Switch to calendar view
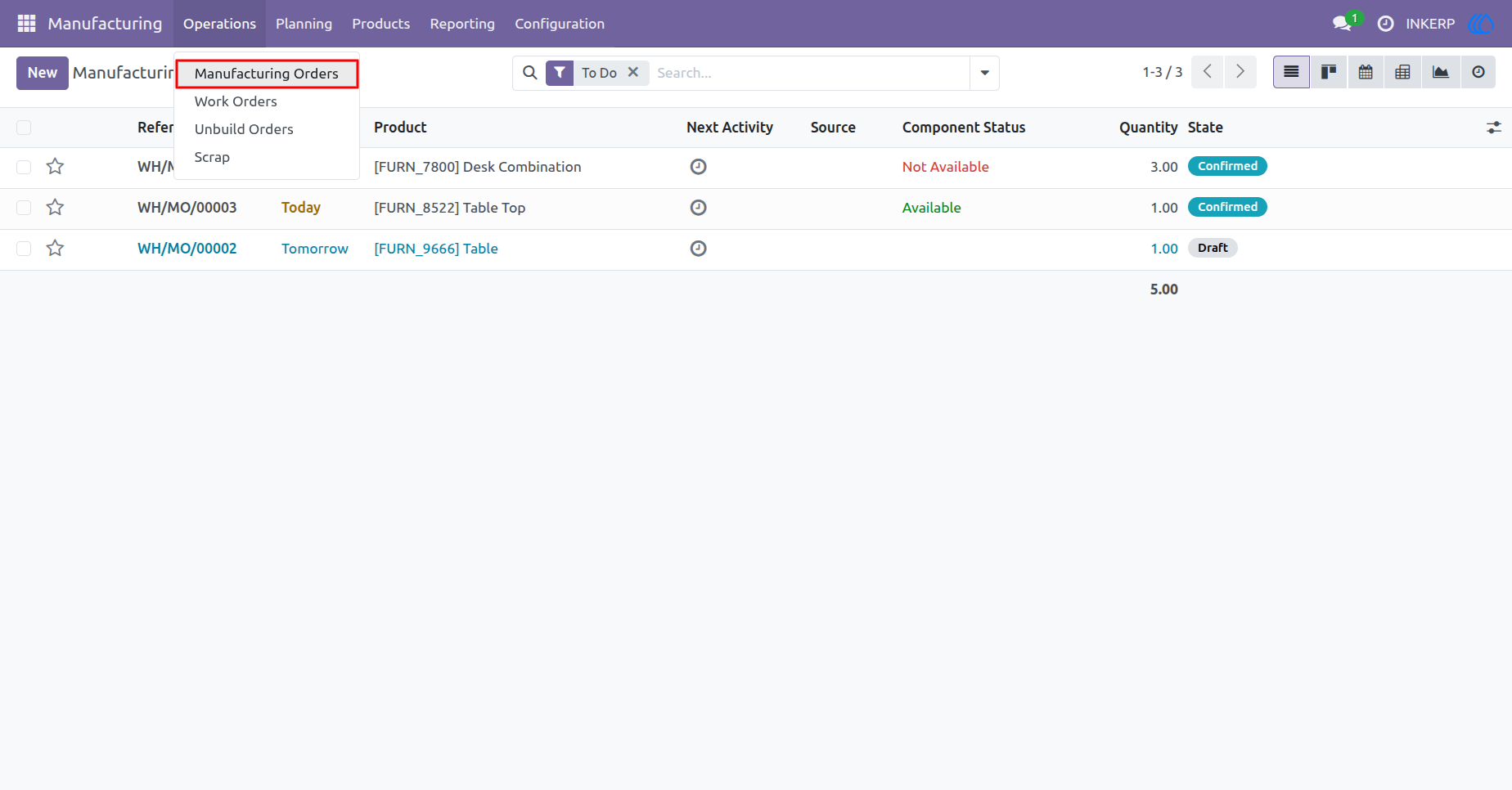1512x790 pixels. [1366, 72]
